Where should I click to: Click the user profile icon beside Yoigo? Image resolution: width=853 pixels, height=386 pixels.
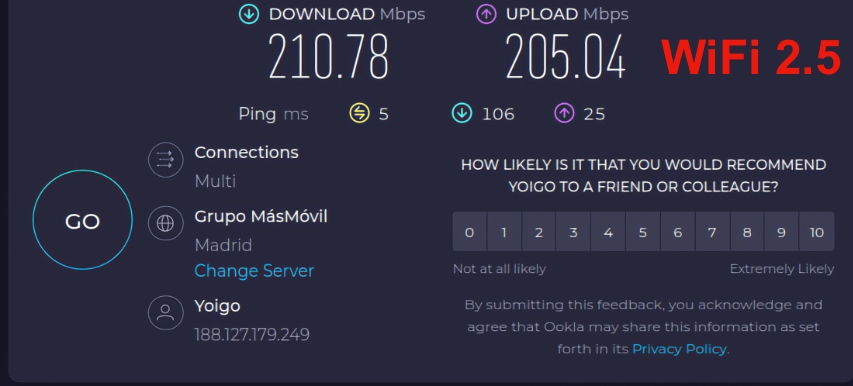click(x=165, y=313)
